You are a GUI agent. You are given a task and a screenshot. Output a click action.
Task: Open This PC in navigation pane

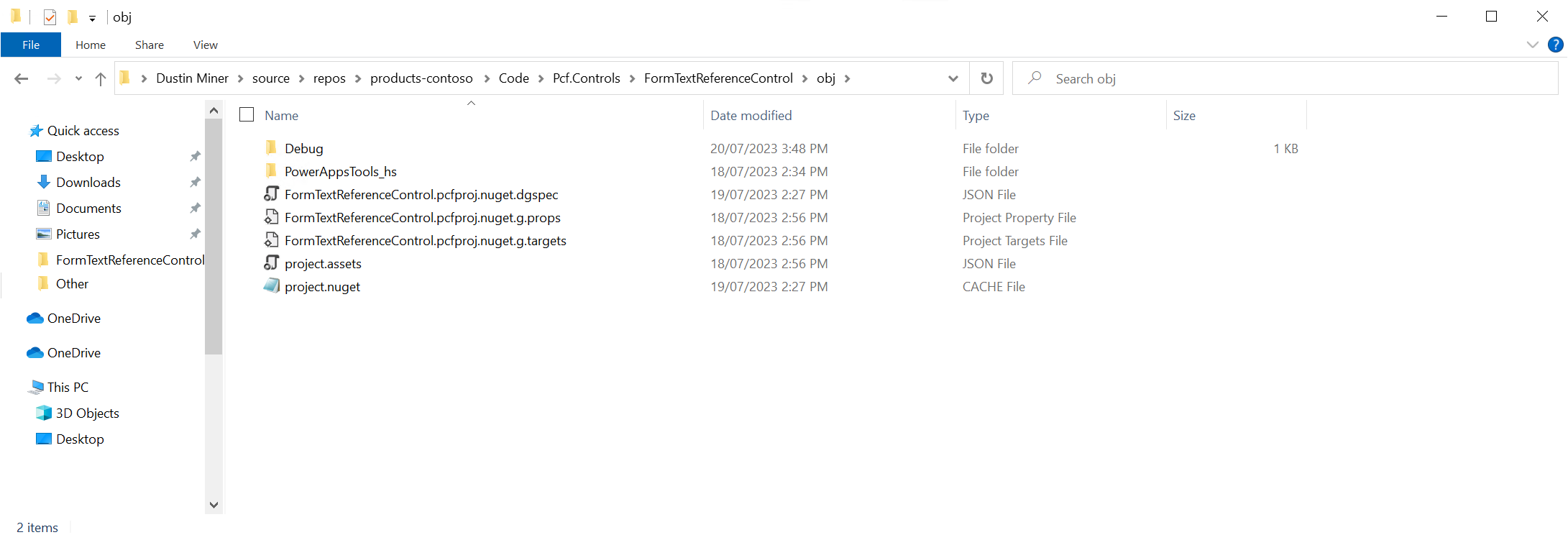(x=68, y=387)
